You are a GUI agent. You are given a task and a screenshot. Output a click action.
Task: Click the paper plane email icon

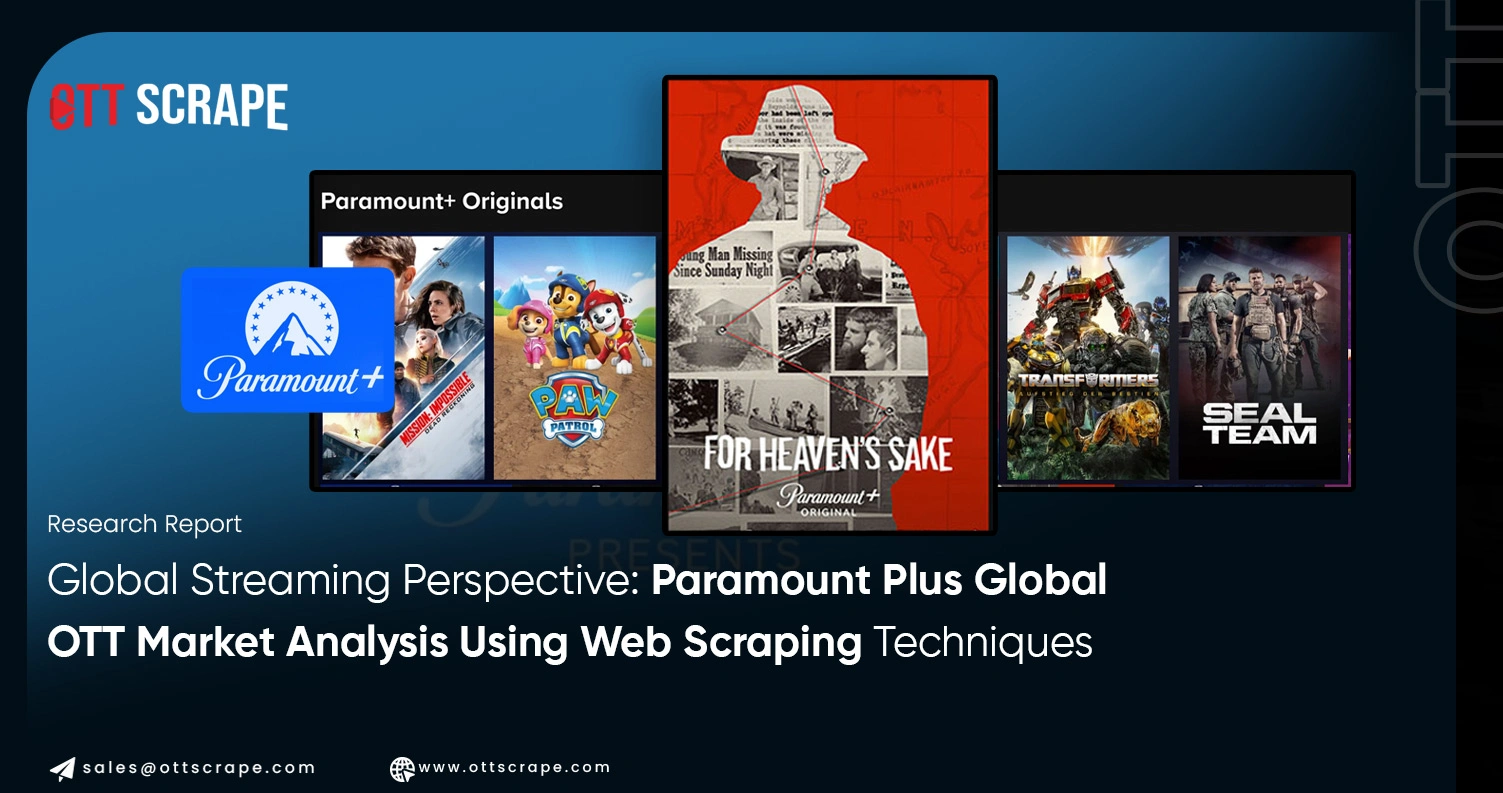pos(62,769)
